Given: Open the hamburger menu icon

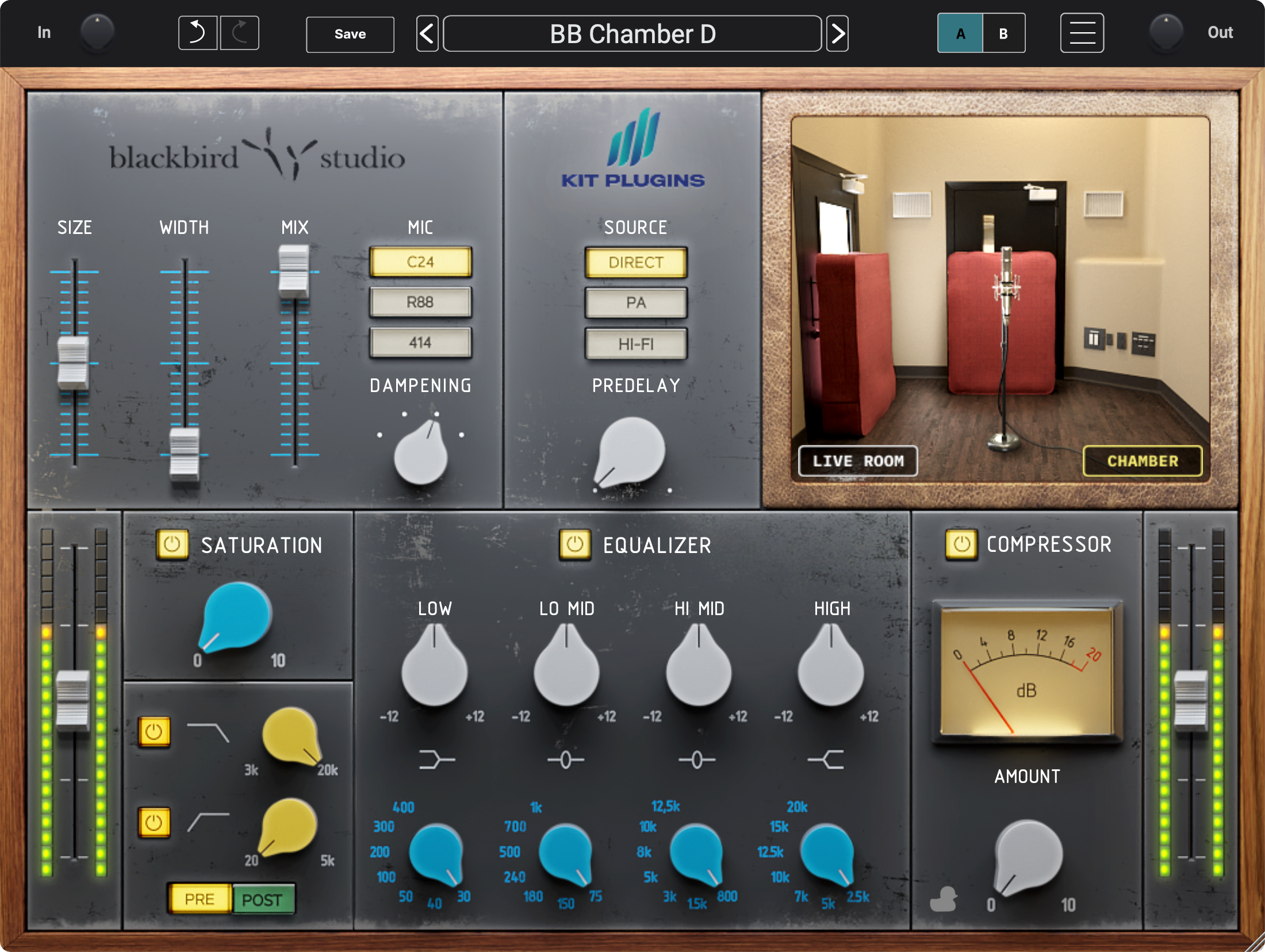Looking at the screenshot, I should click(1082, 33).
